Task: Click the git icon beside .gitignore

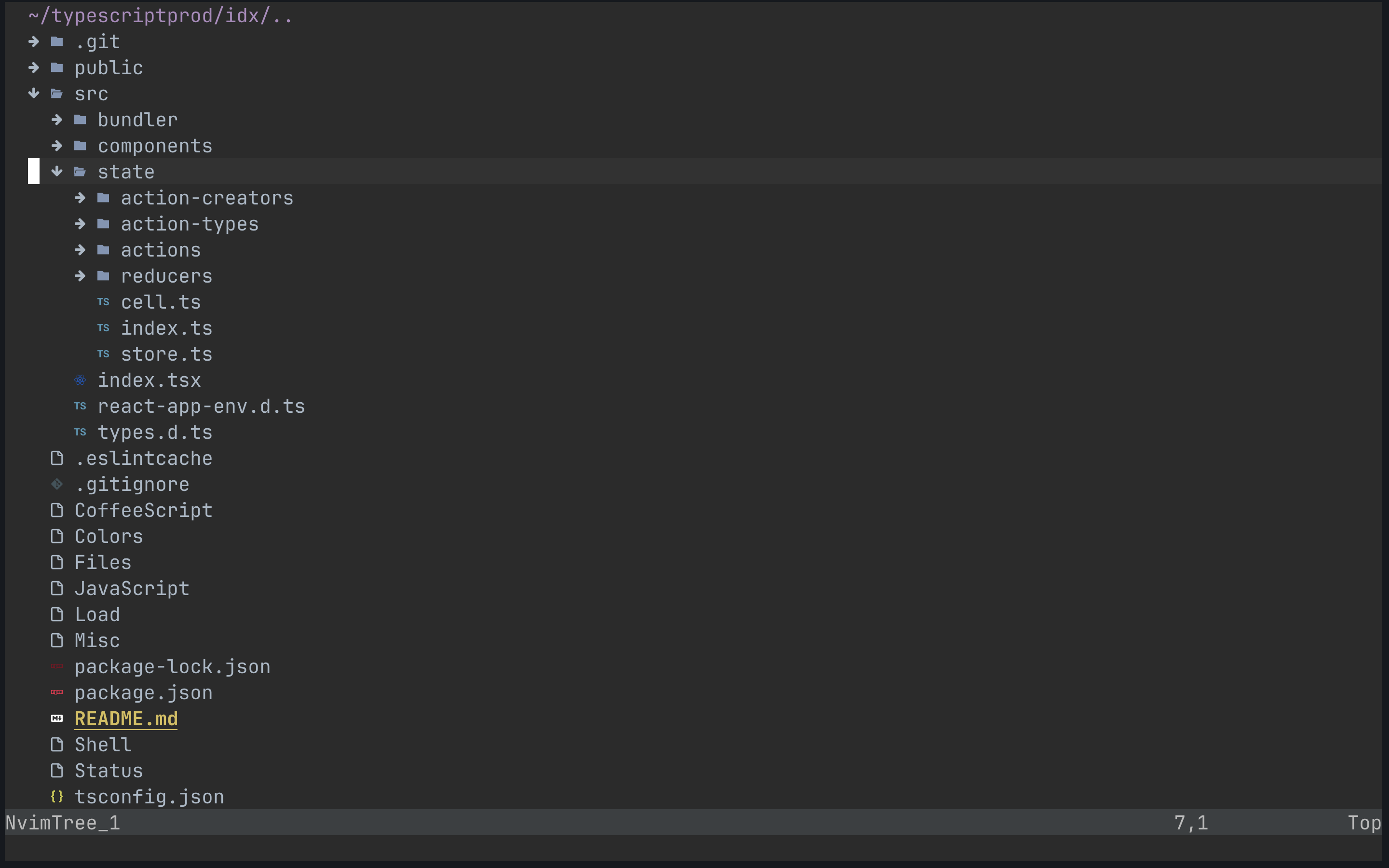Action: pyautogui.click(x=57, y=485)
